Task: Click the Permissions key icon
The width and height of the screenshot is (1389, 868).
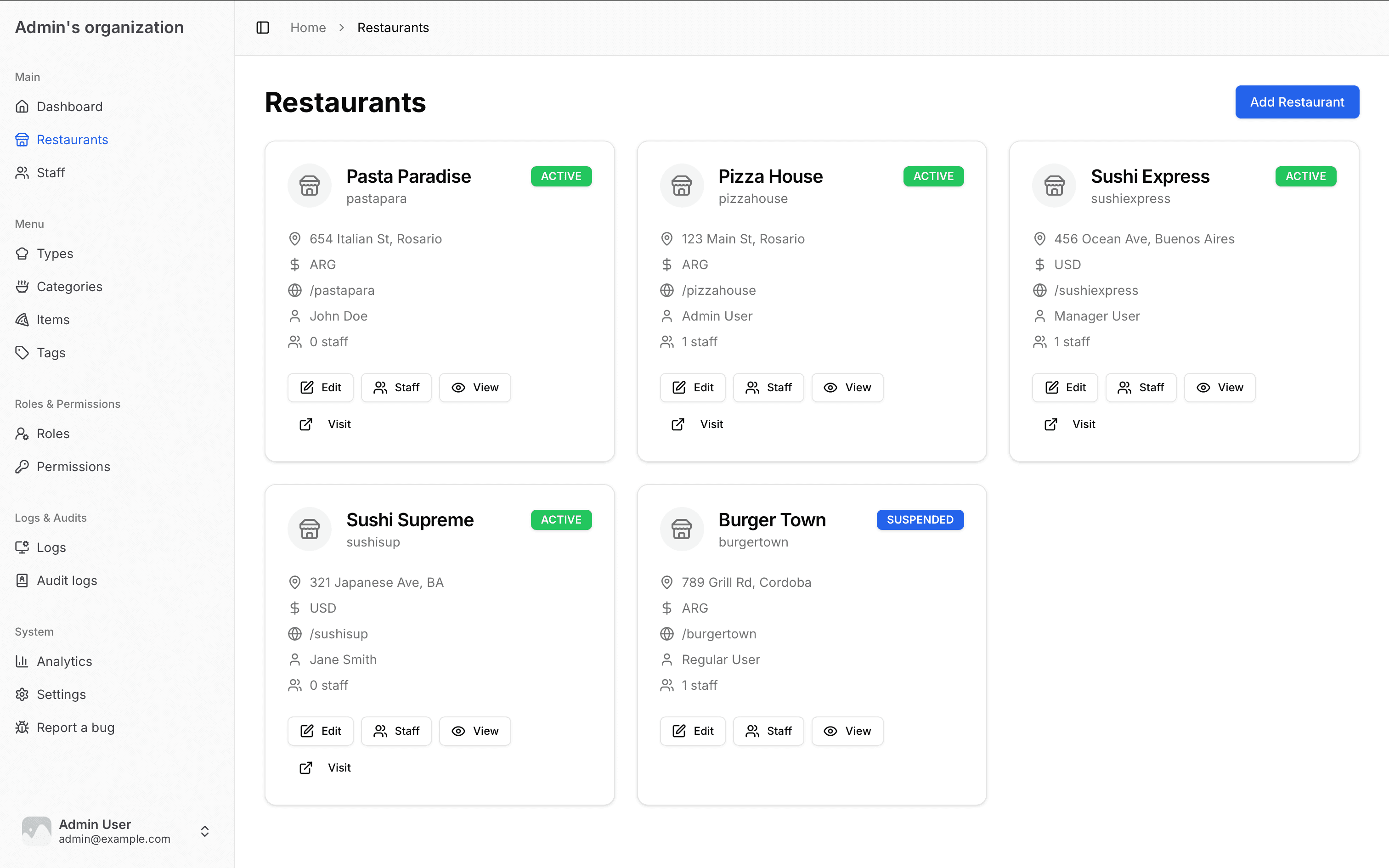Action: (x=23, y=467)
